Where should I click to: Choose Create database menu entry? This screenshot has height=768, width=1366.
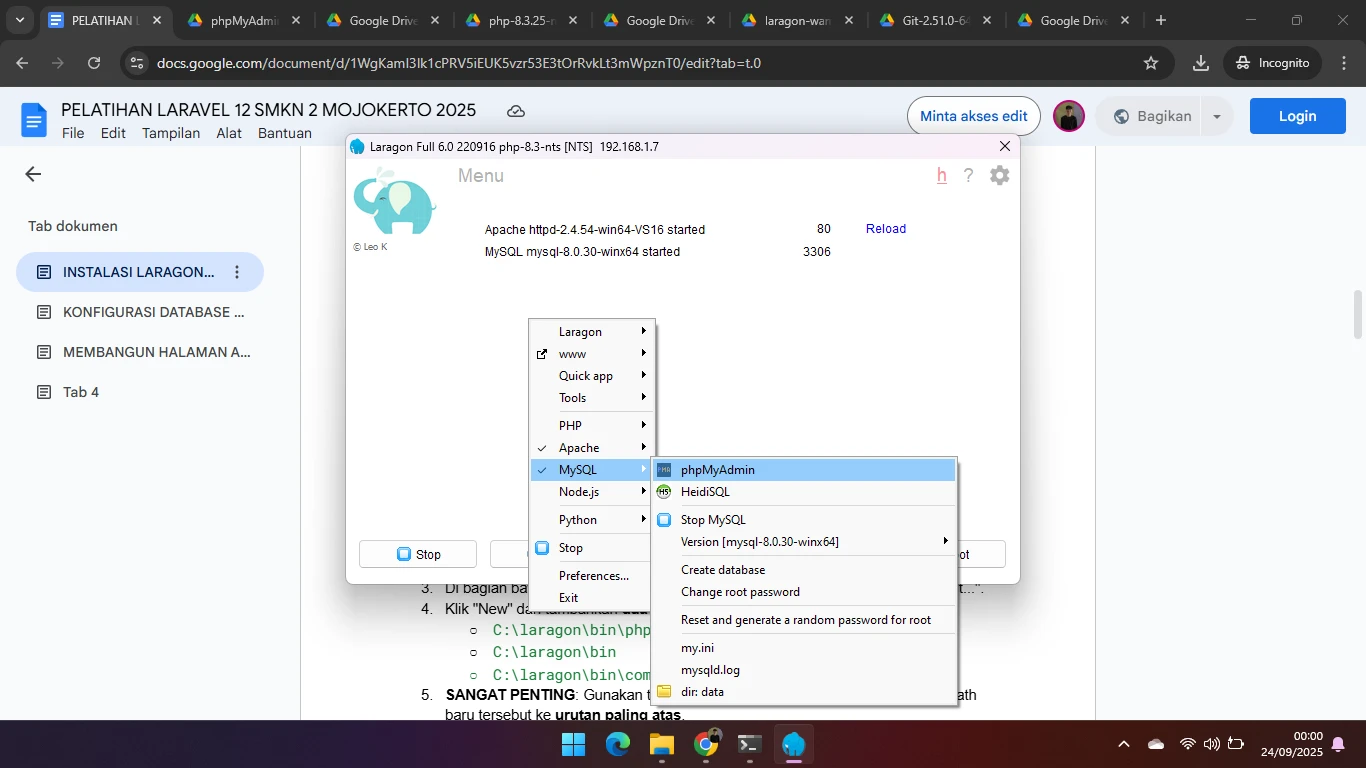[723, 570]
